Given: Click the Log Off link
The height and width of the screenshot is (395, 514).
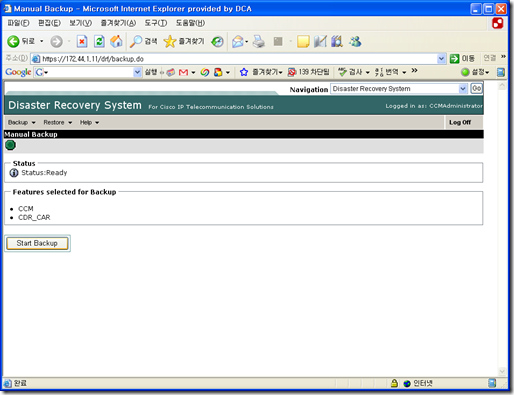Looking at the screenshot, I should (x=460, y=123).
